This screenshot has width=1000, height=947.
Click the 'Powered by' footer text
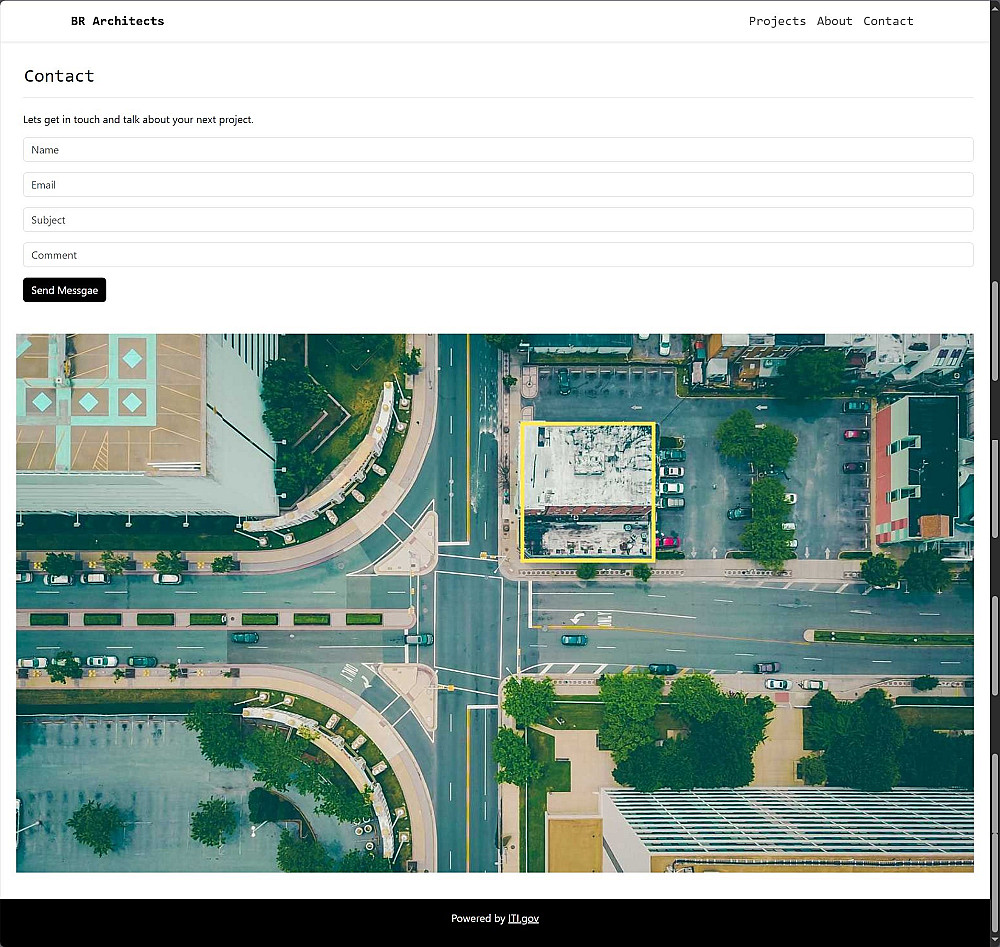[478, 918]
